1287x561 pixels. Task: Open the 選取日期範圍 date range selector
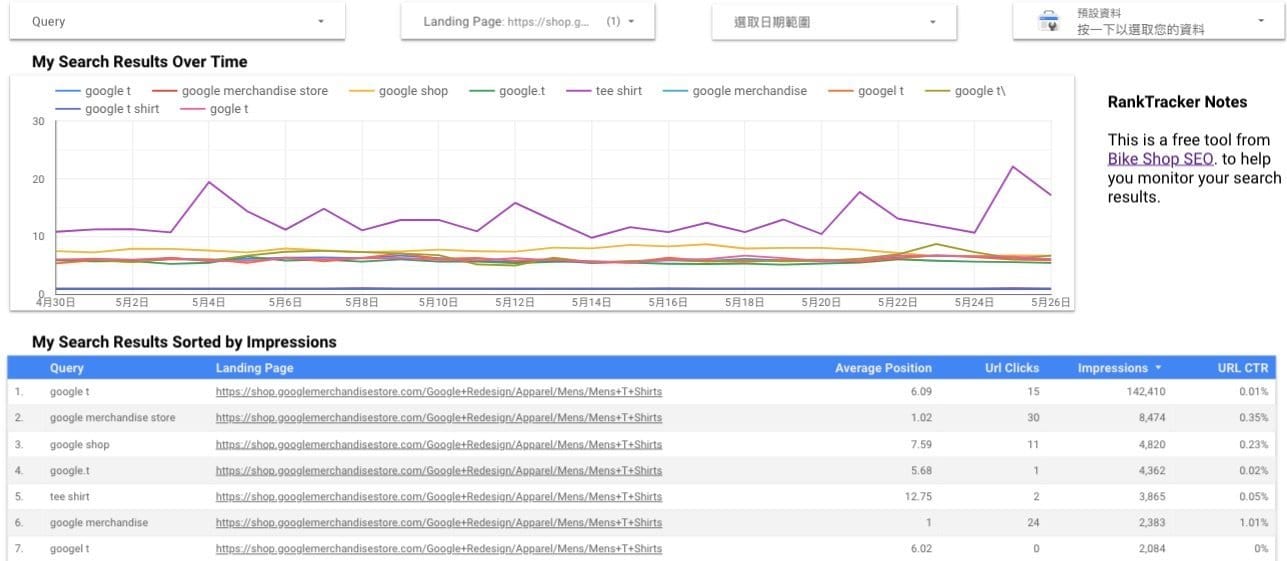[932, 21]
